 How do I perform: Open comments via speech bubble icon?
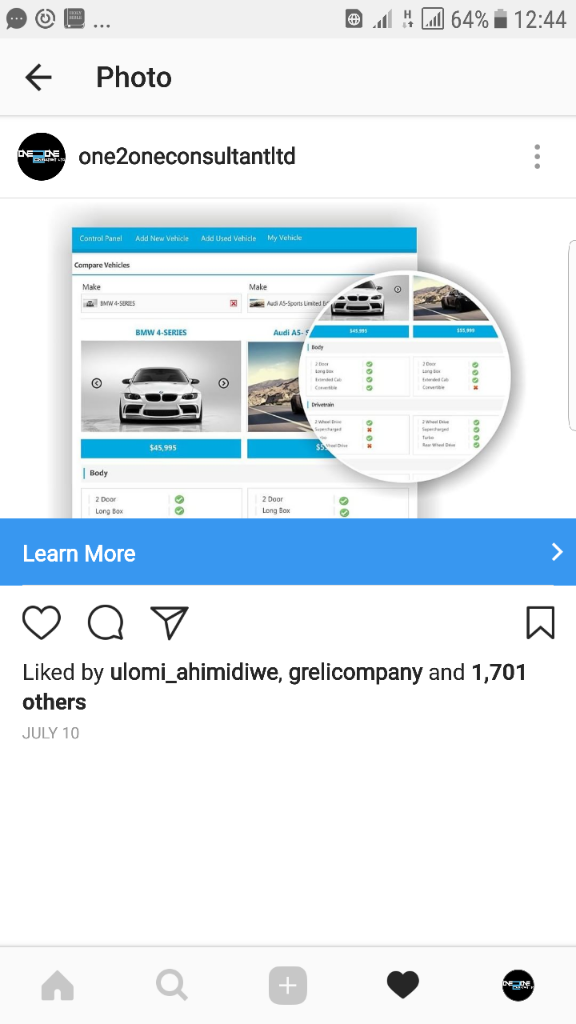[106, 622]
